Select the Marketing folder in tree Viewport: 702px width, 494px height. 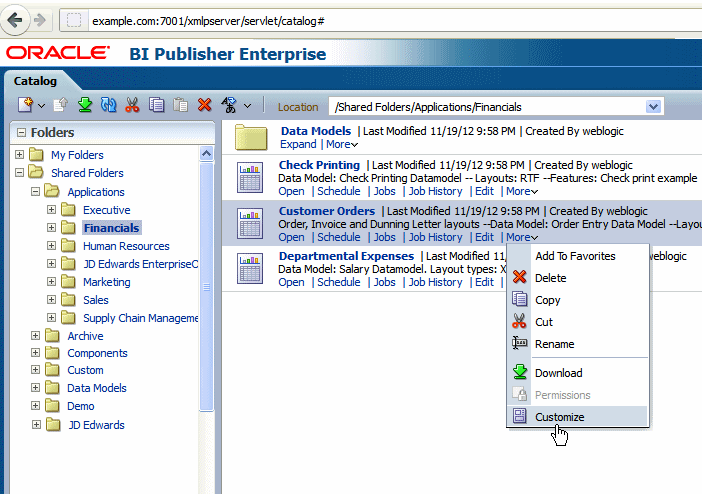tap(107, 282)
